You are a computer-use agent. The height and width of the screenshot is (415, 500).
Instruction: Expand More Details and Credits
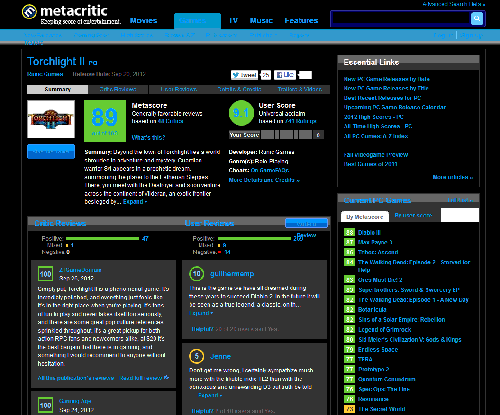click(x=264, y=180)
